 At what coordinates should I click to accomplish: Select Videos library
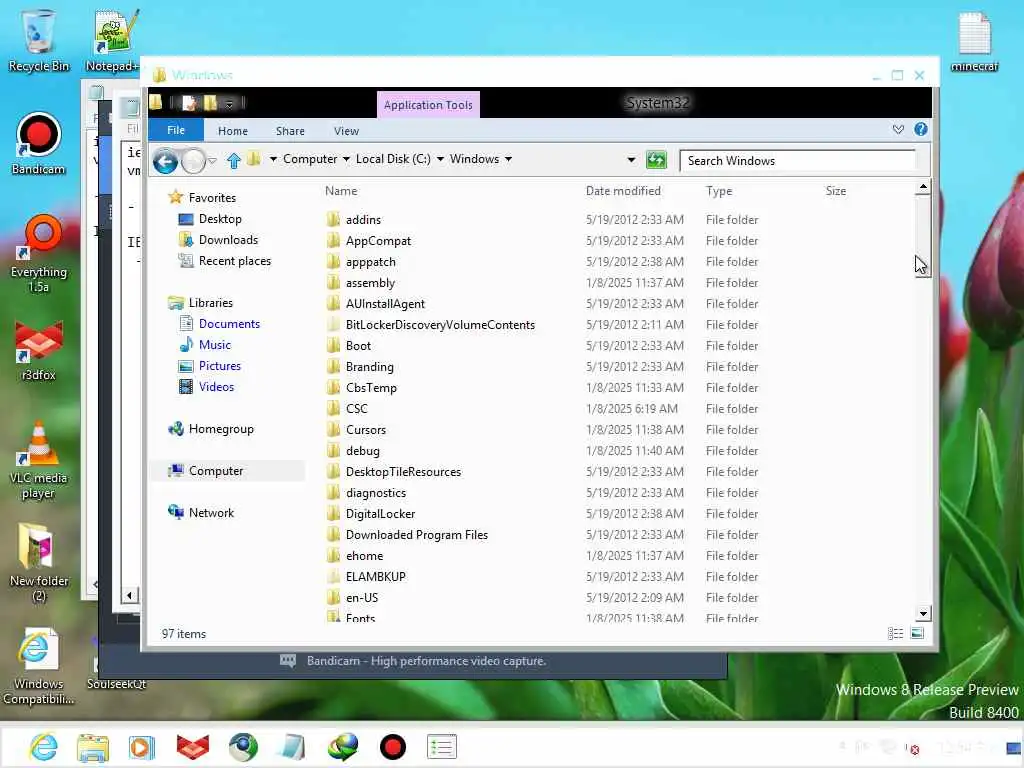[216, 387]
